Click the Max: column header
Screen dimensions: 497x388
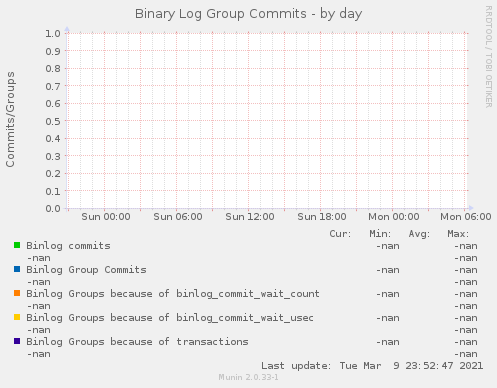tap(458, 234)
